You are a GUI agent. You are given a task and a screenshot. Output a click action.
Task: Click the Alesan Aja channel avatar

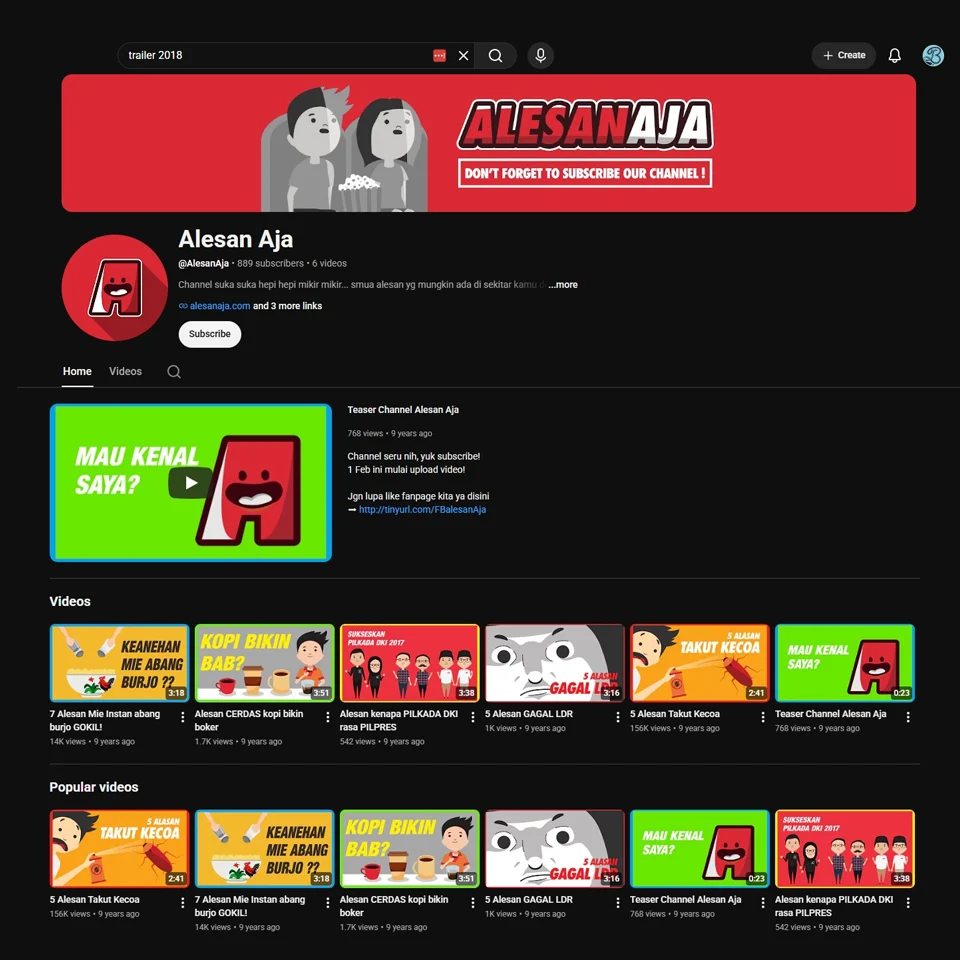[x=114, y=288]
